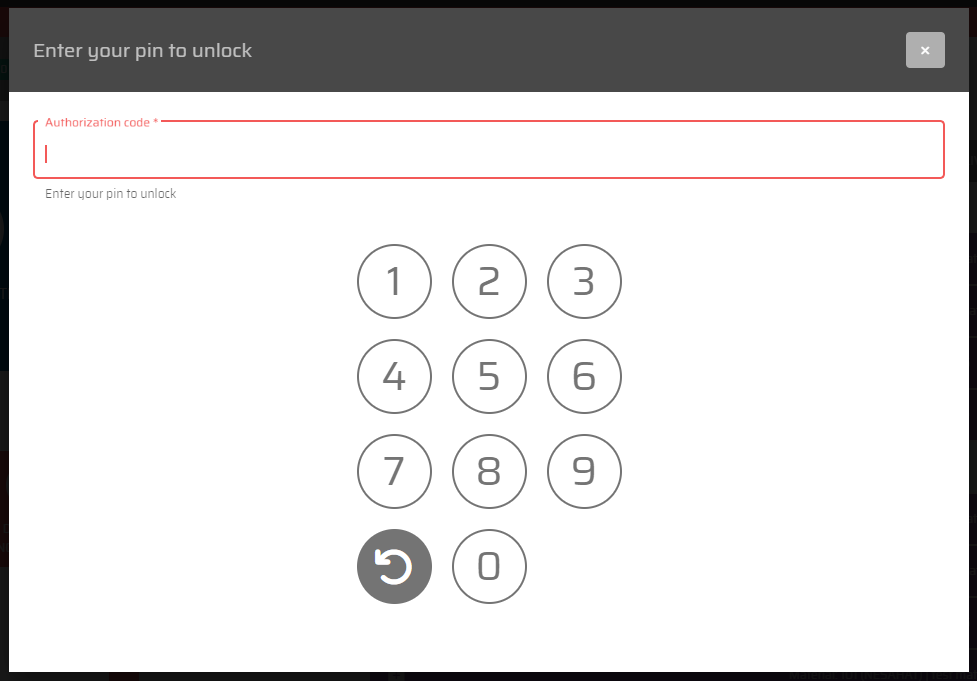Click the dimmed backdrop below the dialog
The image size is (977, 681).
coord(489,677)
